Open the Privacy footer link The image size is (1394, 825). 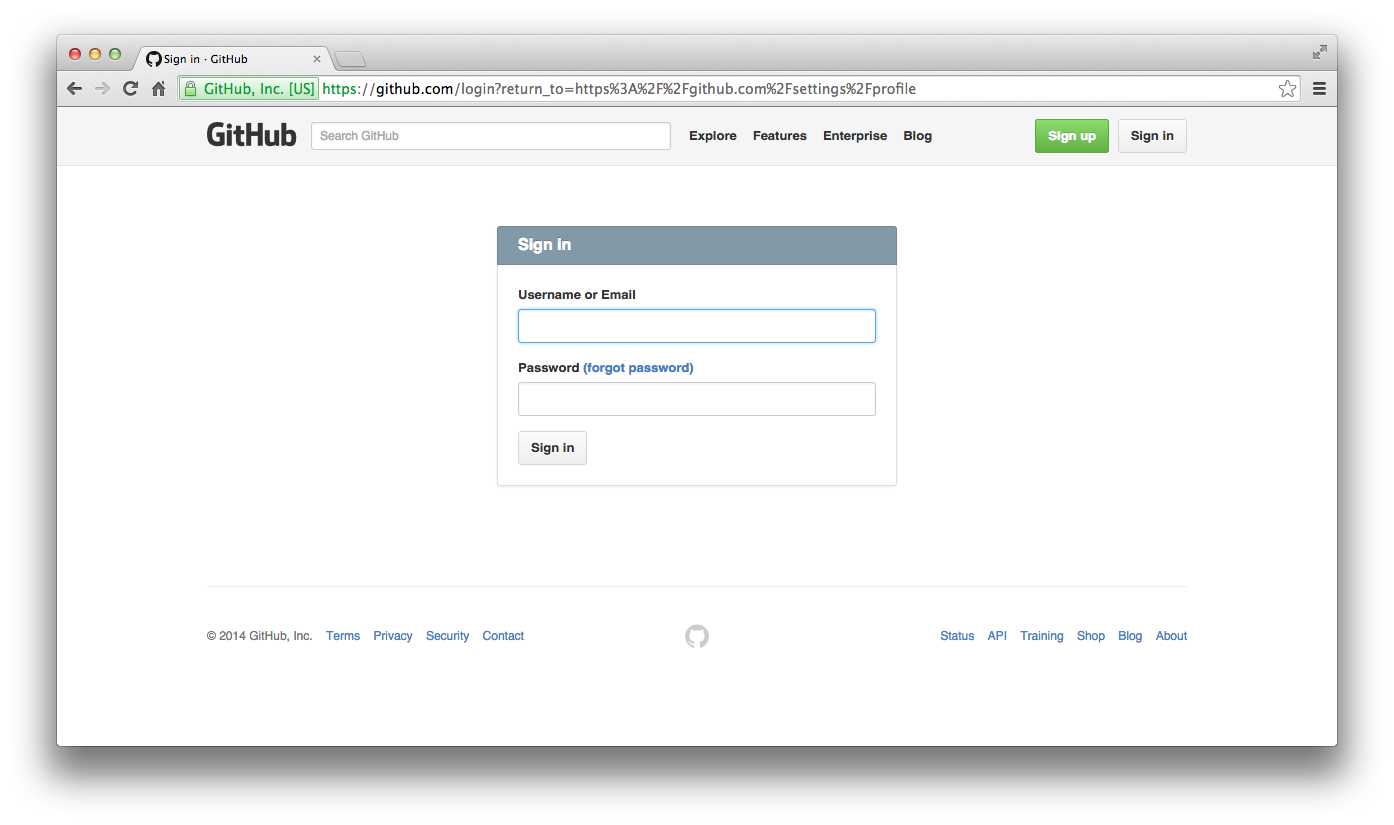click(x=393, y=636)
